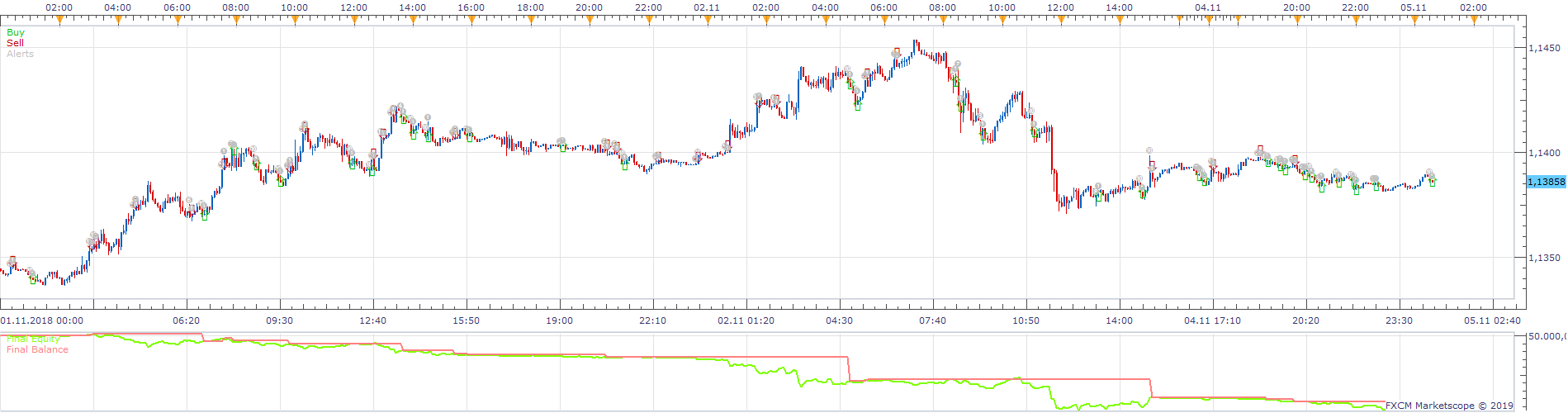Click the 07:40 bottom time label

click(932, 320)
